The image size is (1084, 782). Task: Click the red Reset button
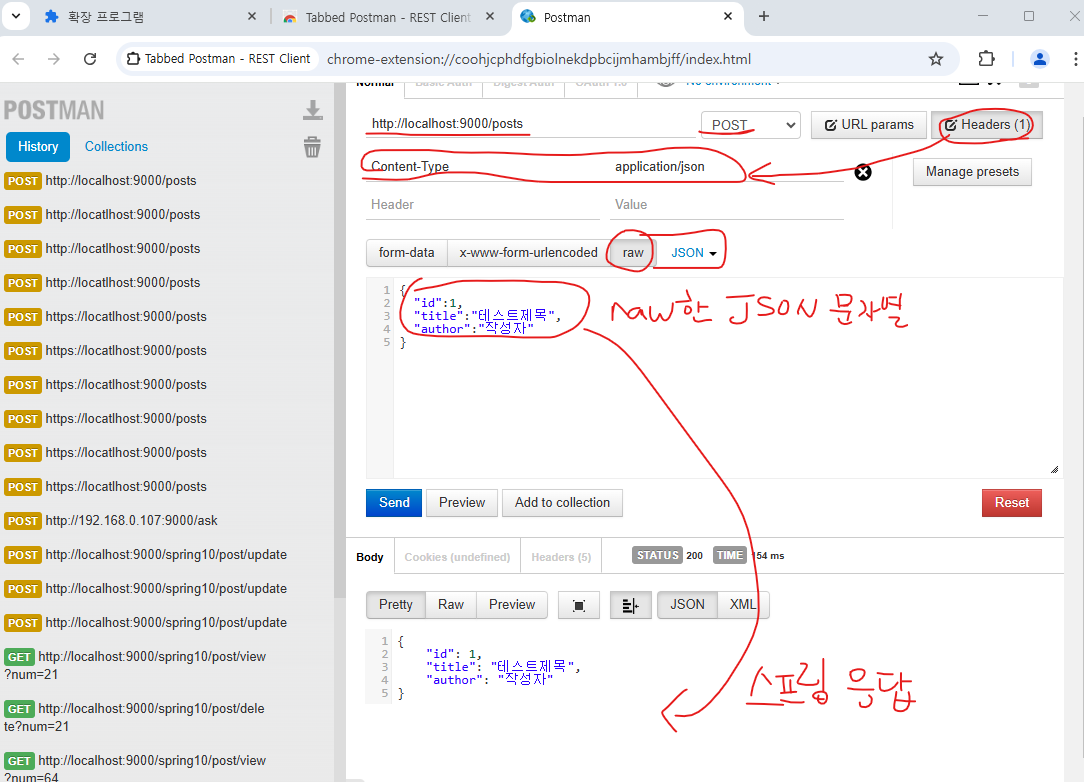(x=1011, y=503)
